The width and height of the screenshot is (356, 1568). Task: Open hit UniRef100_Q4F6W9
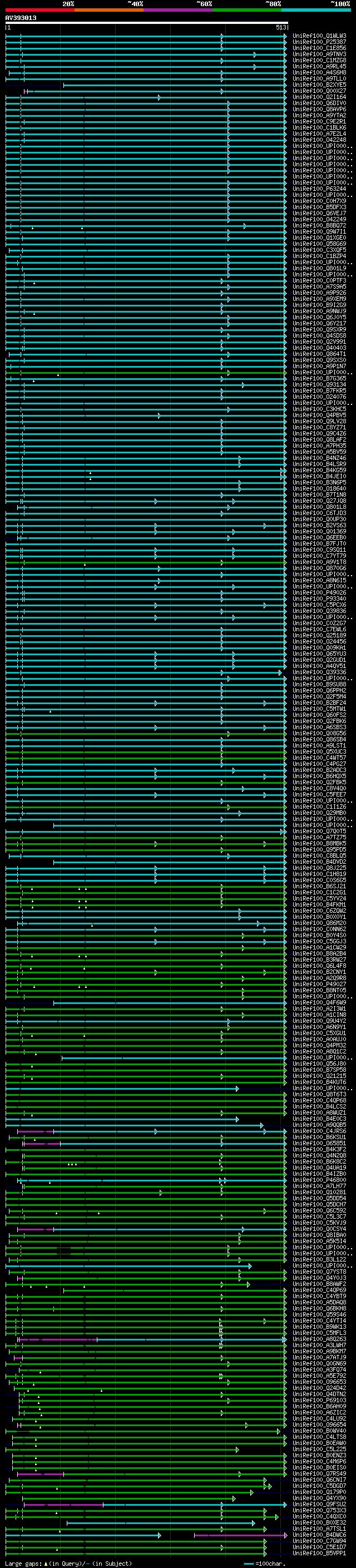(319, 1002)
